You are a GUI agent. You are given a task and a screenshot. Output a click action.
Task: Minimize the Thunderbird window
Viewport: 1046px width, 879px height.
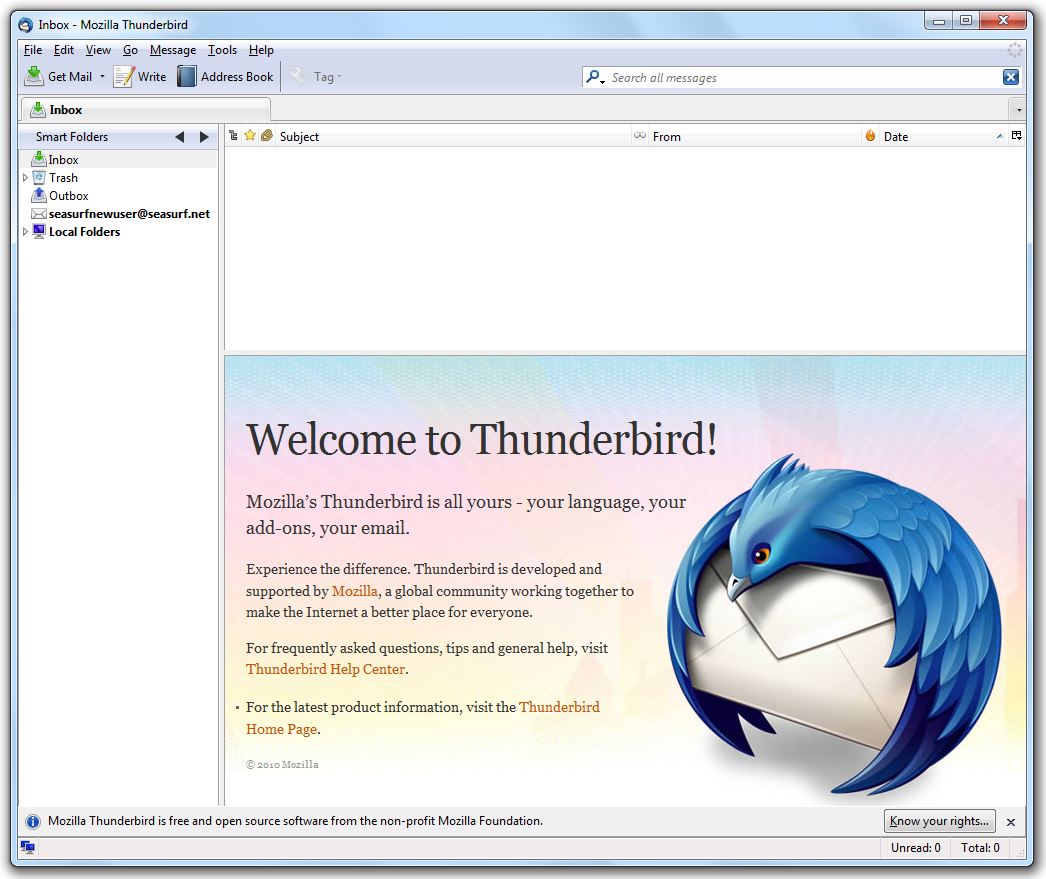939,21
